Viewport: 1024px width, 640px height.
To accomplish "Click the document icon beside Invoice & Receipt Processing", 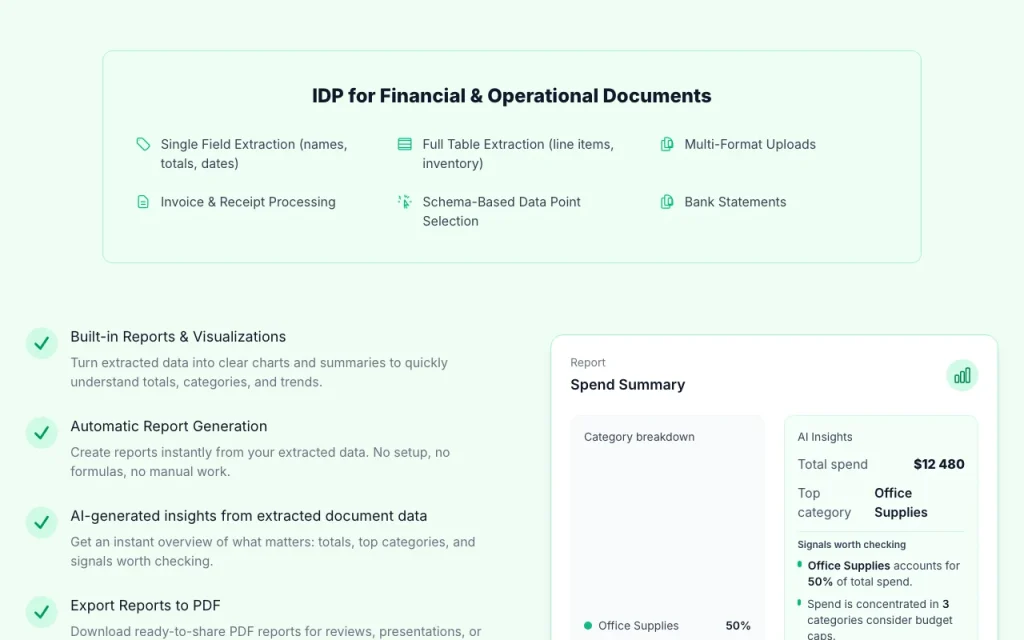I will [143, 202].
